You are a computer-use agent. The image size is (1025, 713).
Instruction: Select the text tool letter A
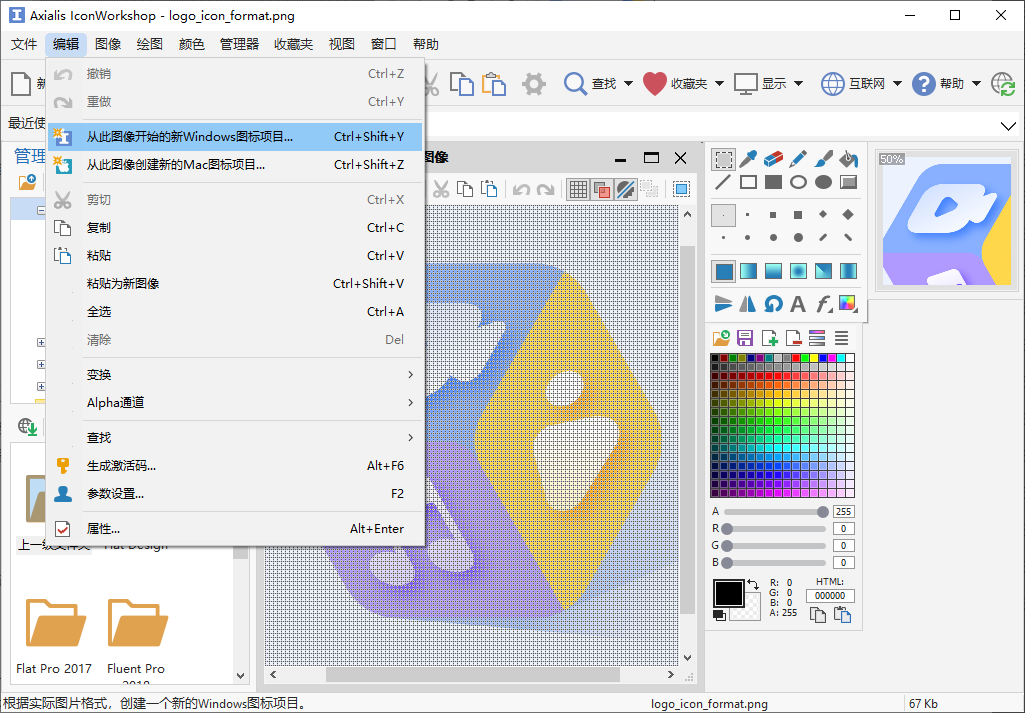coord(798,304)
